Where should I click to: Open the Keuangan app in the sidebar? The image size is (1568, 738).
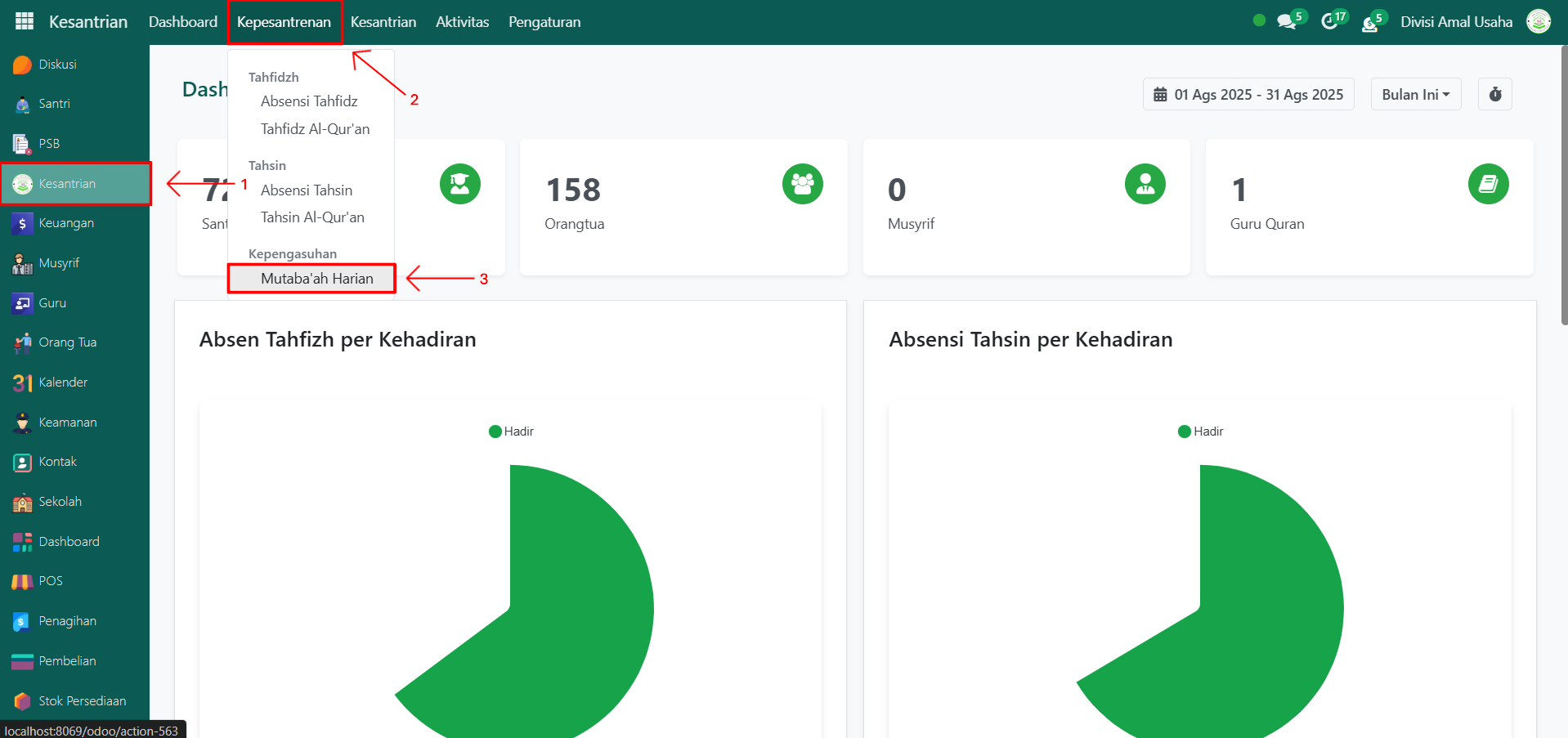(65, 223)
